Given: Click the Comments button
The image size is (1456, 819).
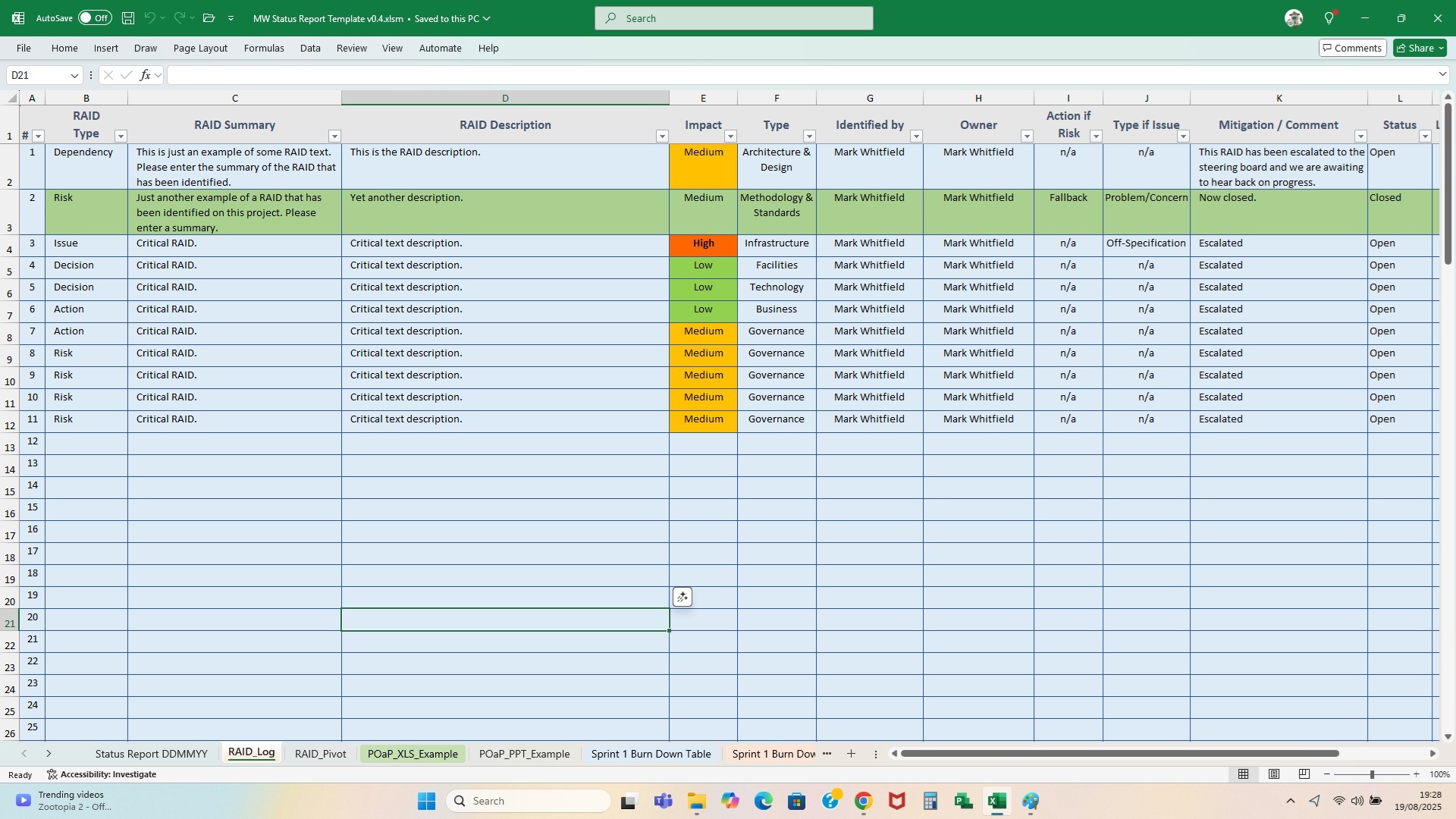Looking at the screenshot, I should tap(1352, 47).
